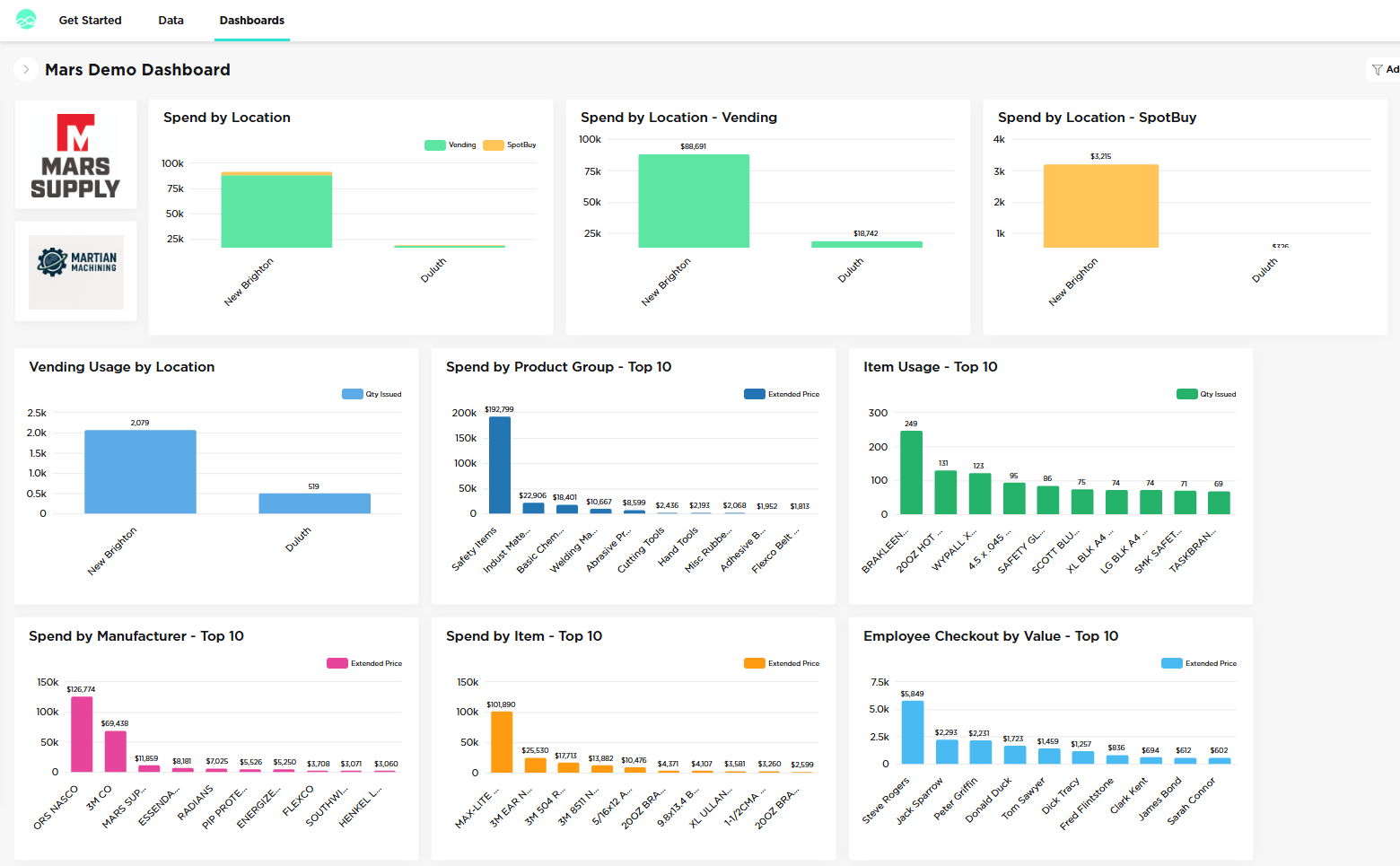Image resolution: width=1400 pixels, height=866 pixels.
Task: Select the Dashboards tab
Action: (x=252, y=20)
